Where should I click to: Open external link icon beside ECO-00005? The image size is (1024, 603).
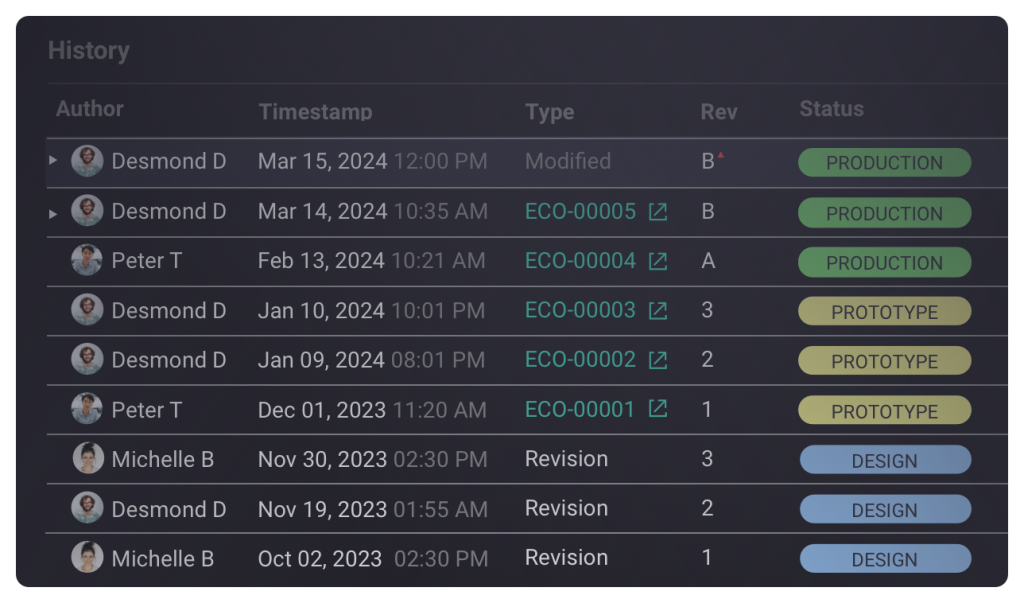(657, 212)
